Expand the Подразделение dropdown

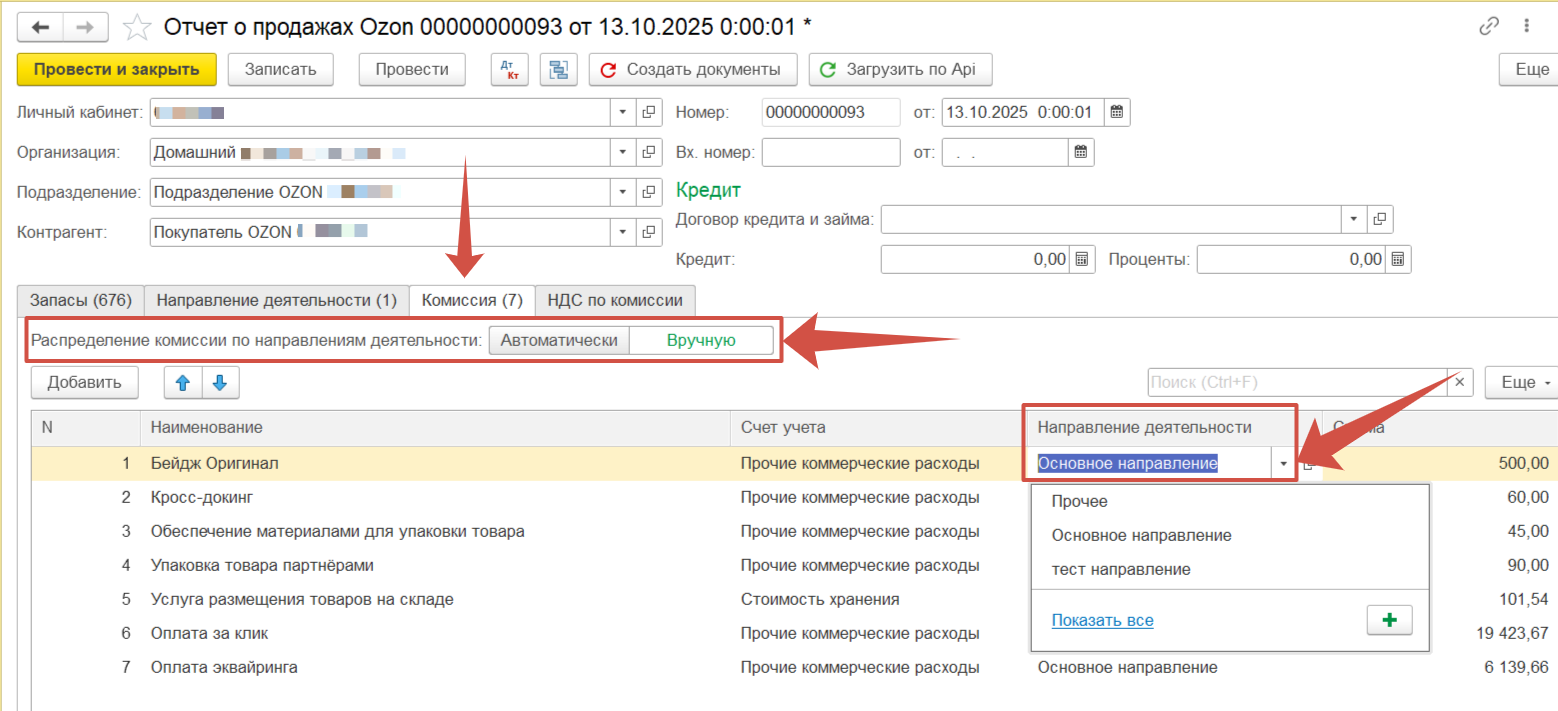[623, 192]
